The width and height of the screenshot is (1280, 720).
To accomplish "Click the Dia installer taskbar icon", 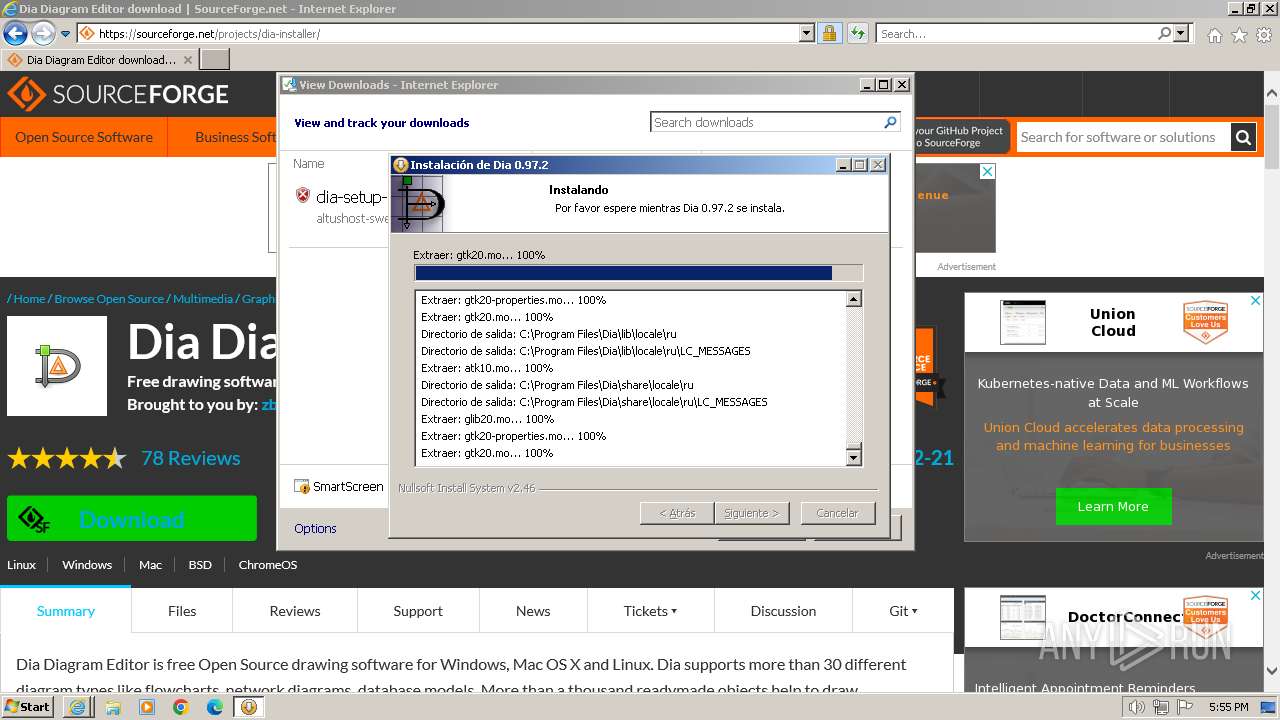I will point(248,707).
